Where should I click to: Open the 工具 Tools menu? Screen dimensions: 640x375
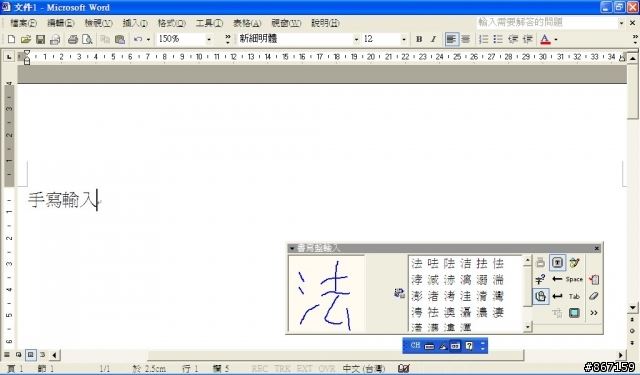coord(209,23)
